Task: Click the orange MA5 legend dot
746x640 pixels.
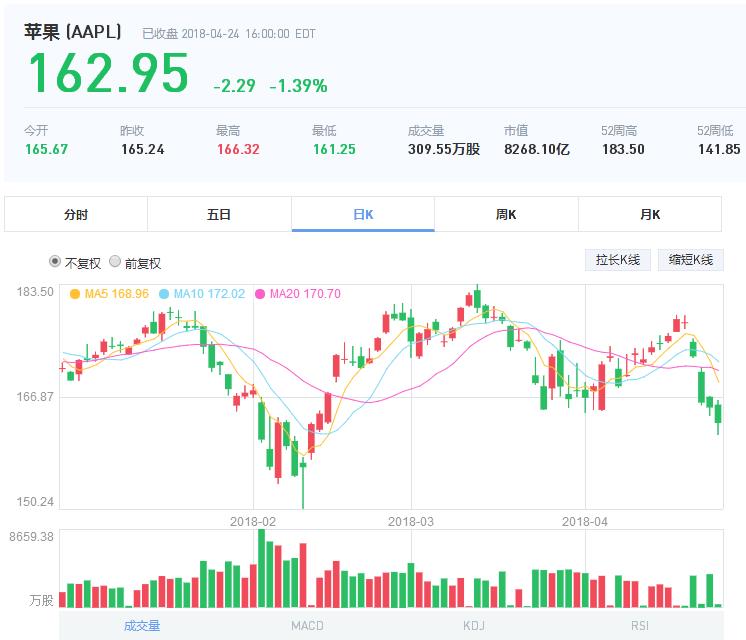Action: pyautogui.click(x=75, y=294)
